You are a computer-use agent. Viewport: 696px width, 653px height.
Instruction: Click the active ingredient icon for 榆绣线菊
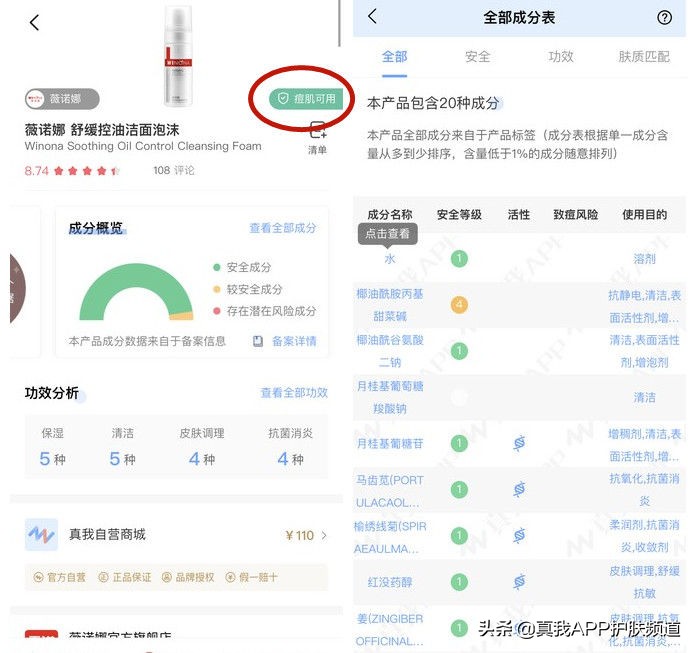tap(519, 536)
